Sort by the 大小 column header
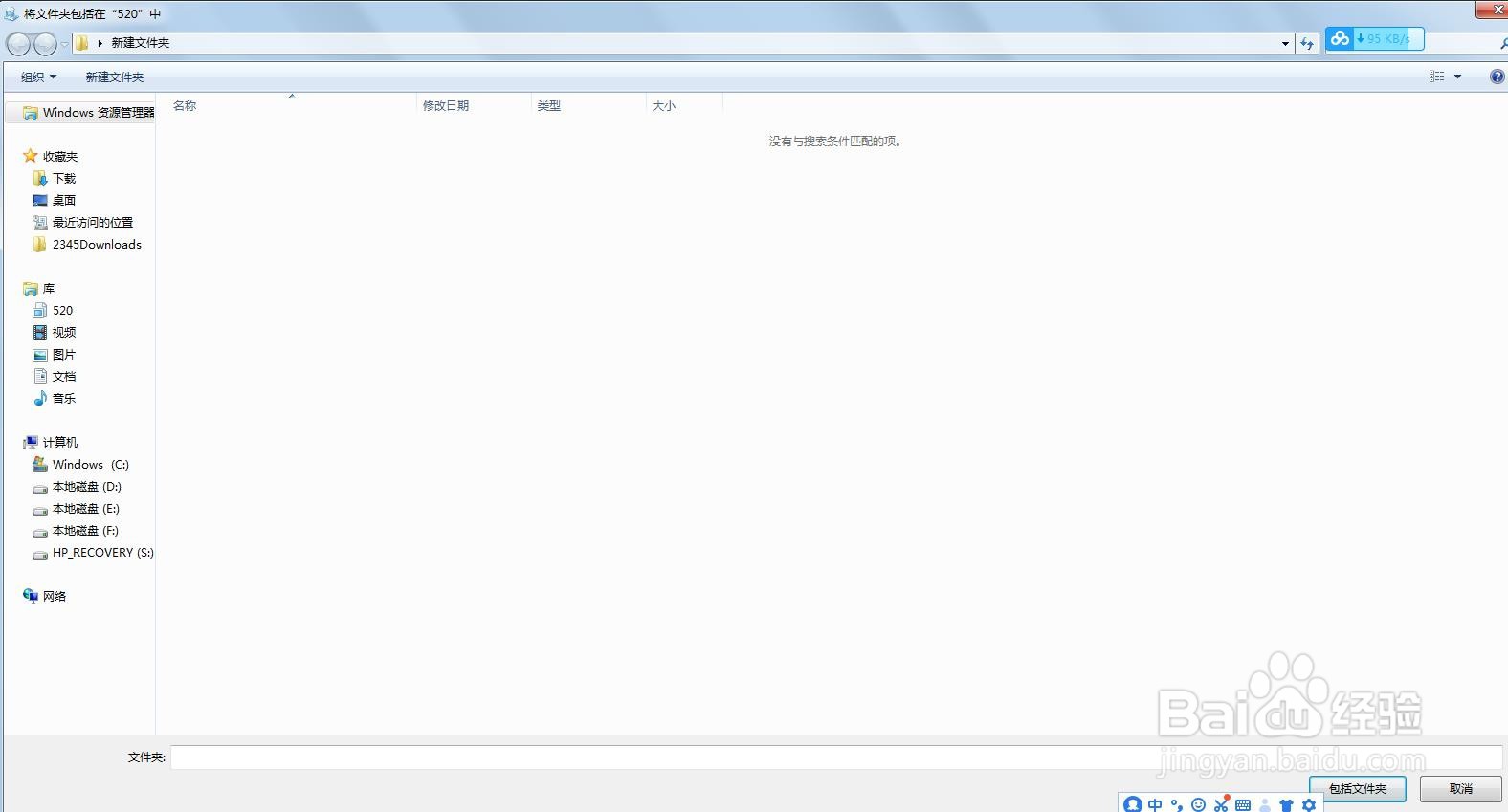Image resolution: width=1508 pixels, height=812 pixels. click(664, 105)
